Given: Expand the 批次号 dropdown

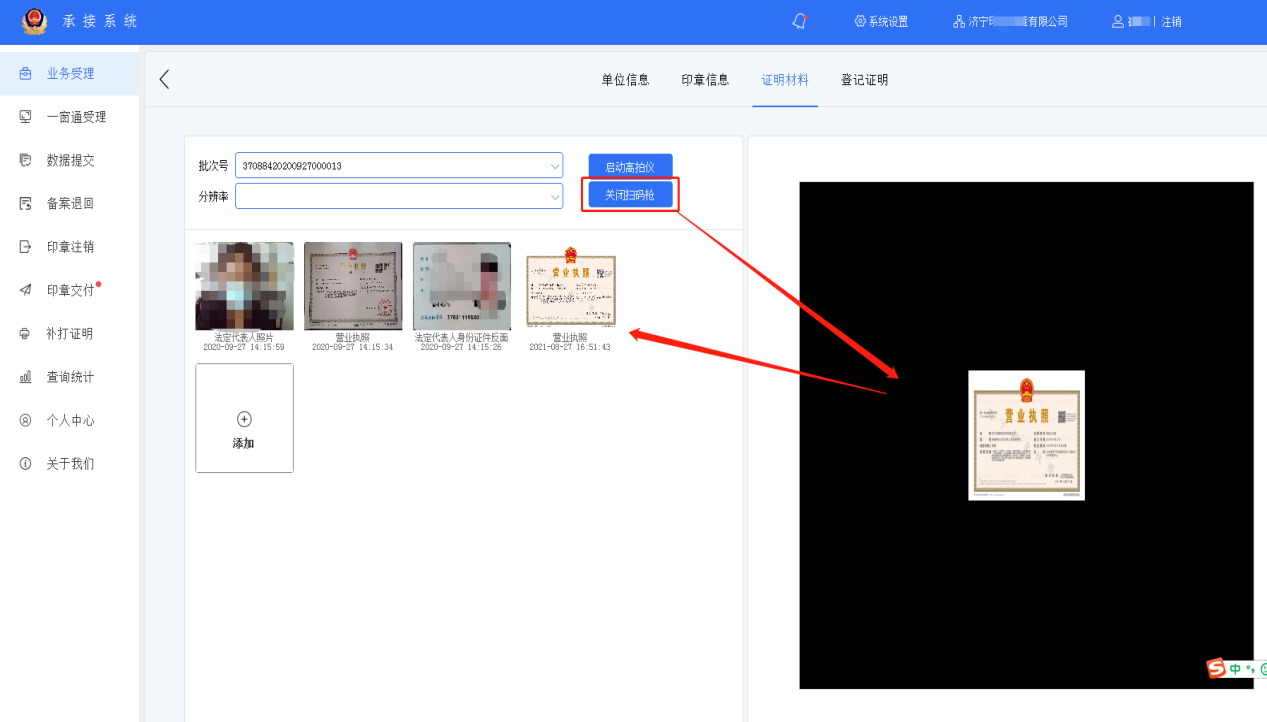Looking at the screenshot, I should 555,166.
